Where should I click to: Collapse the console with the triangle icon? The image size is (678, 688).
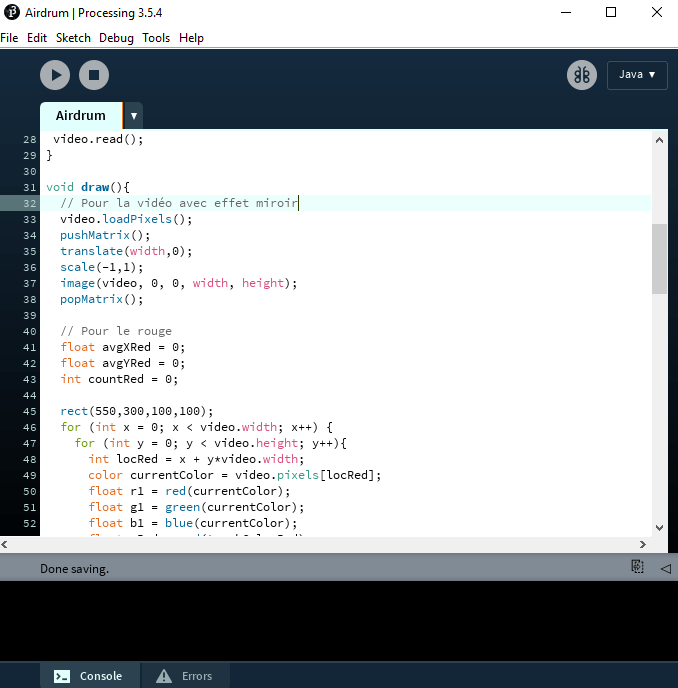(666, 569)
